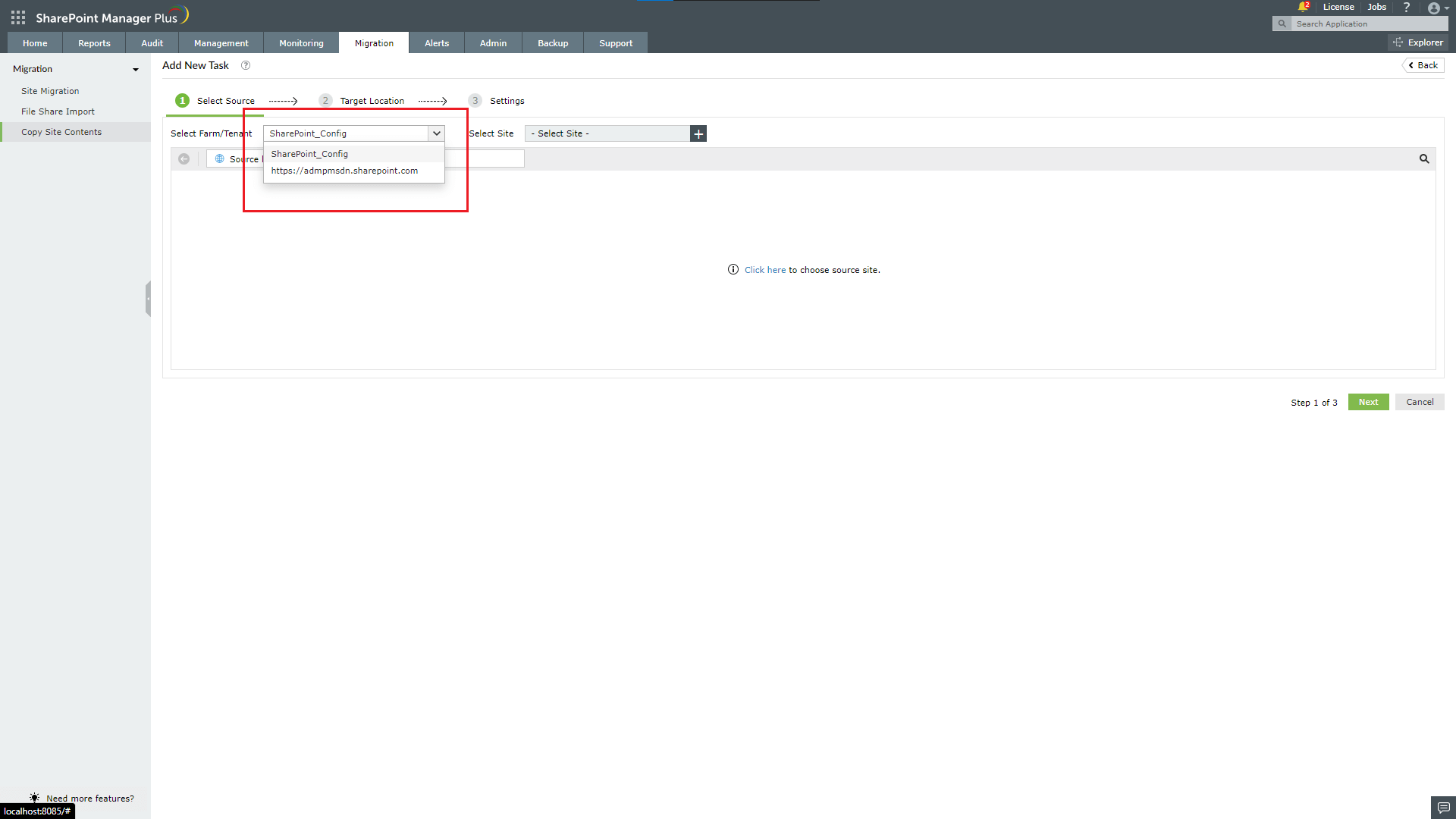
Task: Click the Next button
Action: (x=1368, y=402)
